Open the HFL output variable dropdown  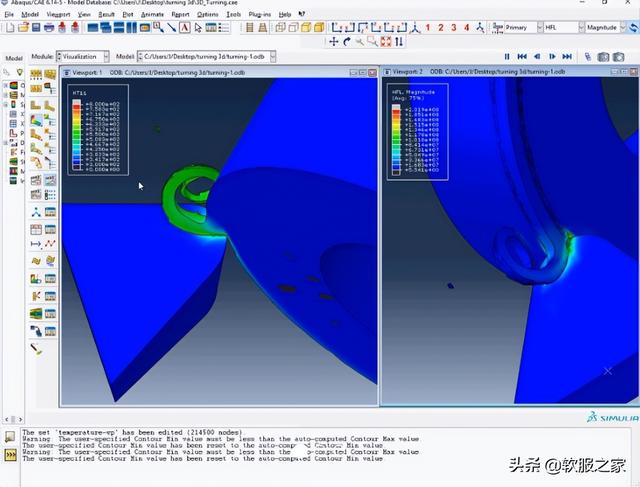(x=564, y=28)
